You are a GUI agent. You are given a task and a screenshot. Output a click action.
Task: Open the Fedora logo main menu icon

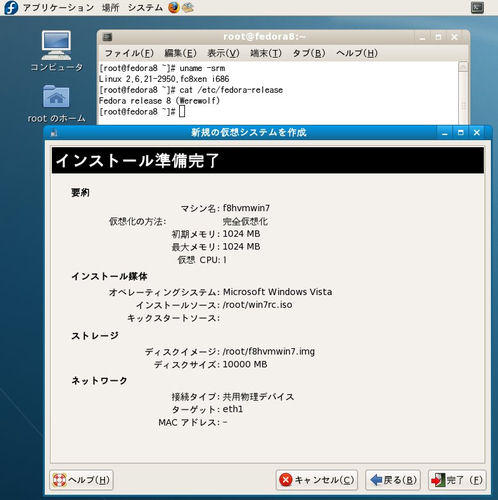pyautogui.click(x=11, y=7)
